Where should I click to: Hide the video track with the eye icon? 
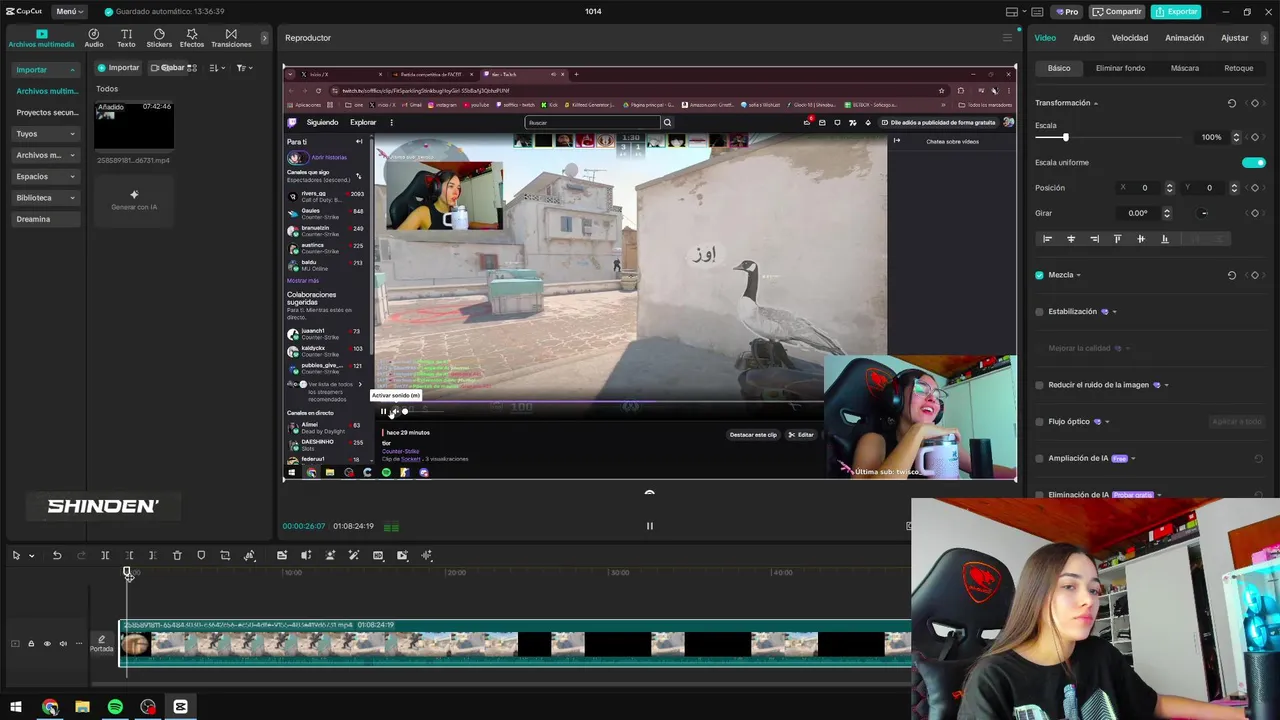(x=47, y=644)
